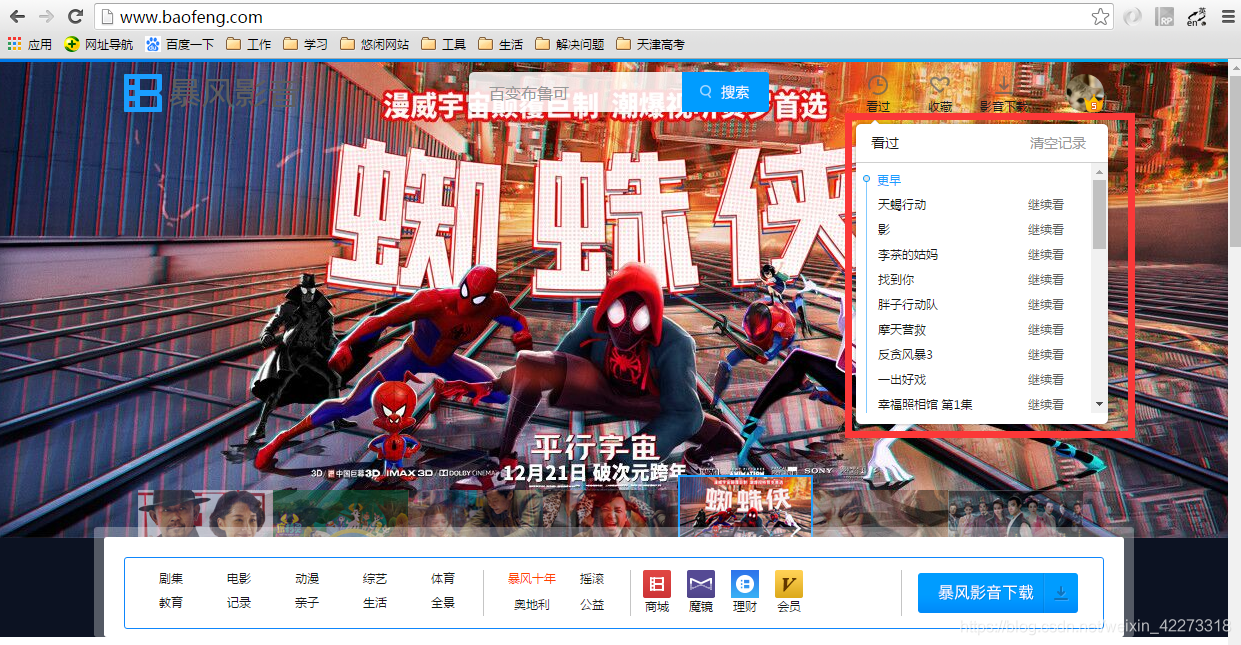1241x645 pixels.
Task: Open 天蝎行动 in history list
Action: click(x=902, y=205)
